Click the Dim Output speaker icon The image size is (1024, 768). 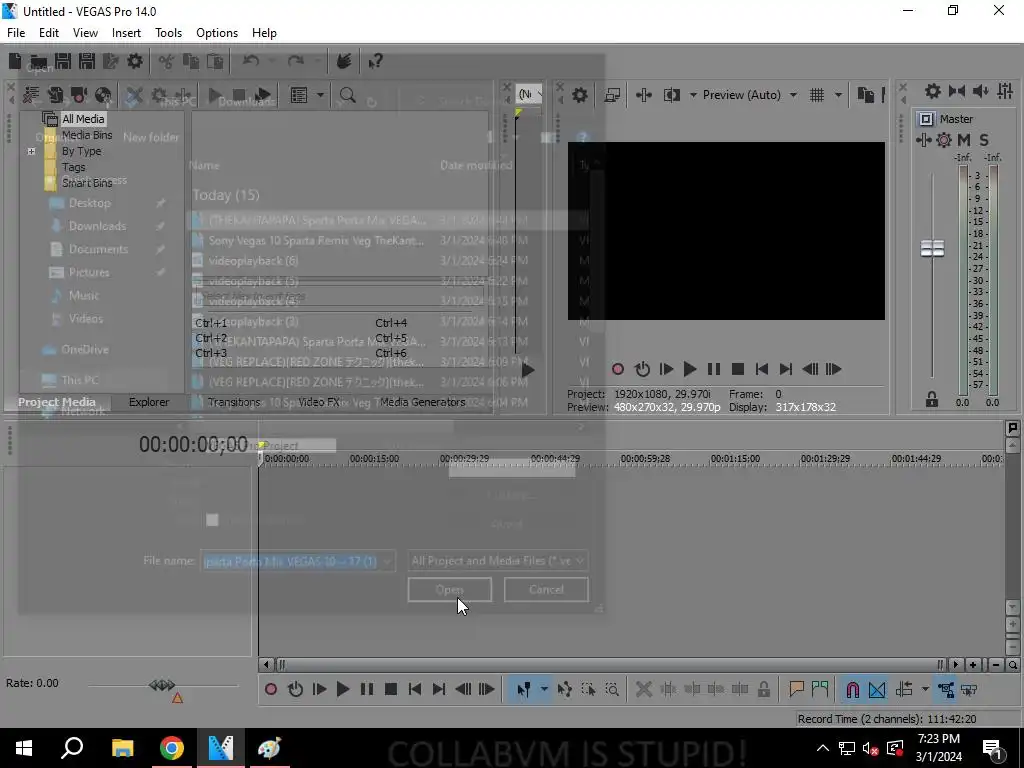[x=981, y=91]
